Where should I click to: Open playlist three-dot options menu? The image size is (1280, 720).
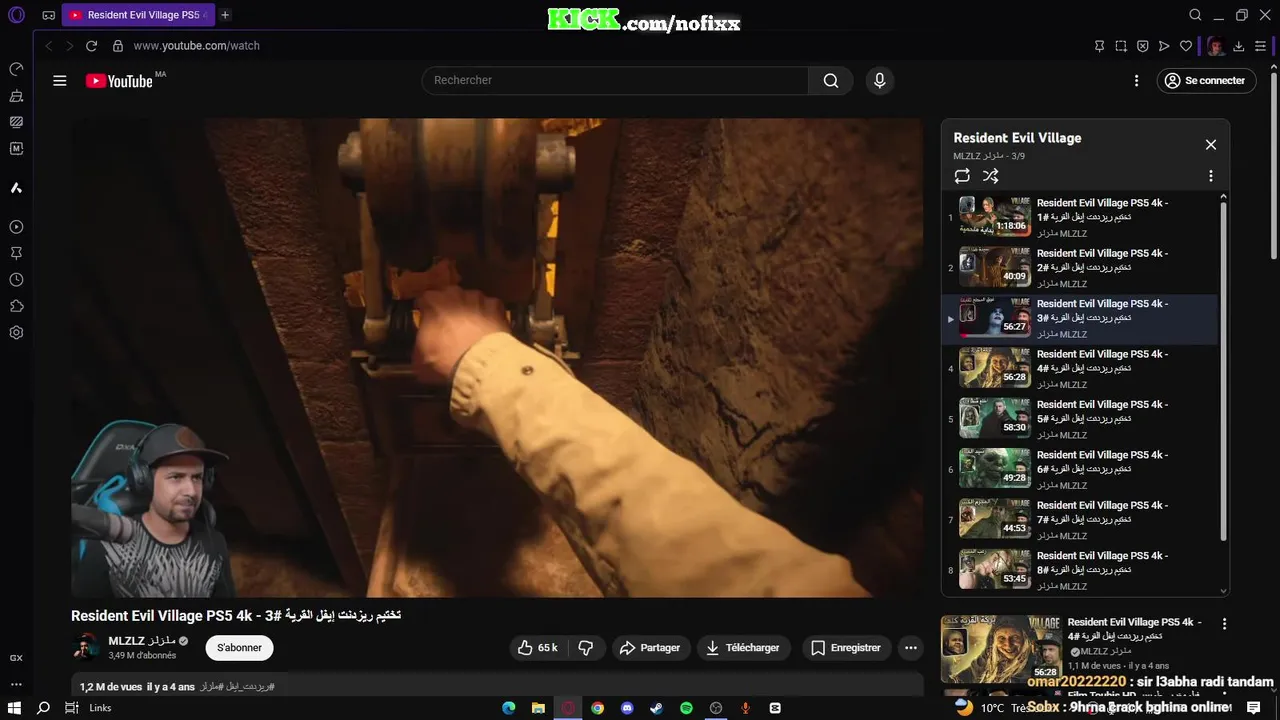[x=1211, y=176]
